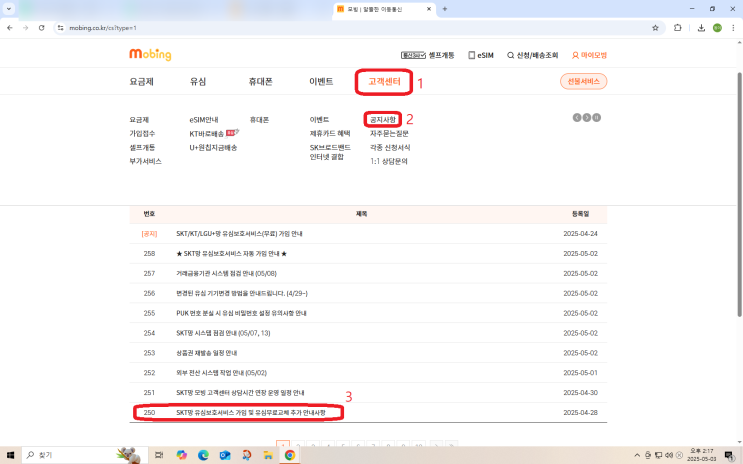Select 가입접수 in the submenu
Screen dimensions: 743x464
coord(142,134)
